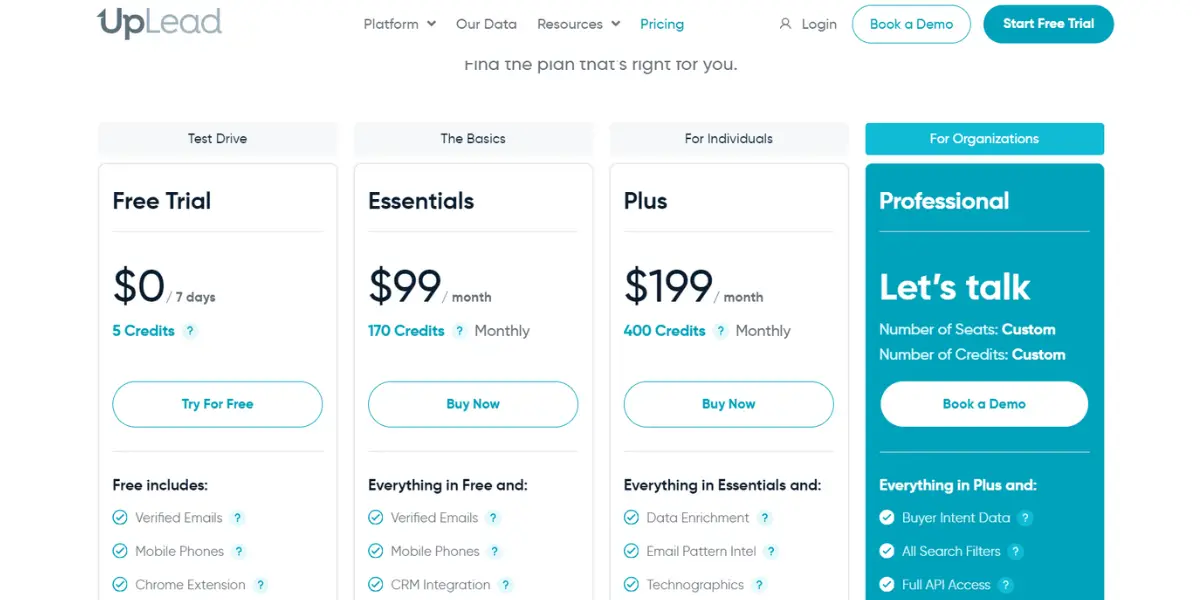Click help icon beside Chrome Extension

261,585
